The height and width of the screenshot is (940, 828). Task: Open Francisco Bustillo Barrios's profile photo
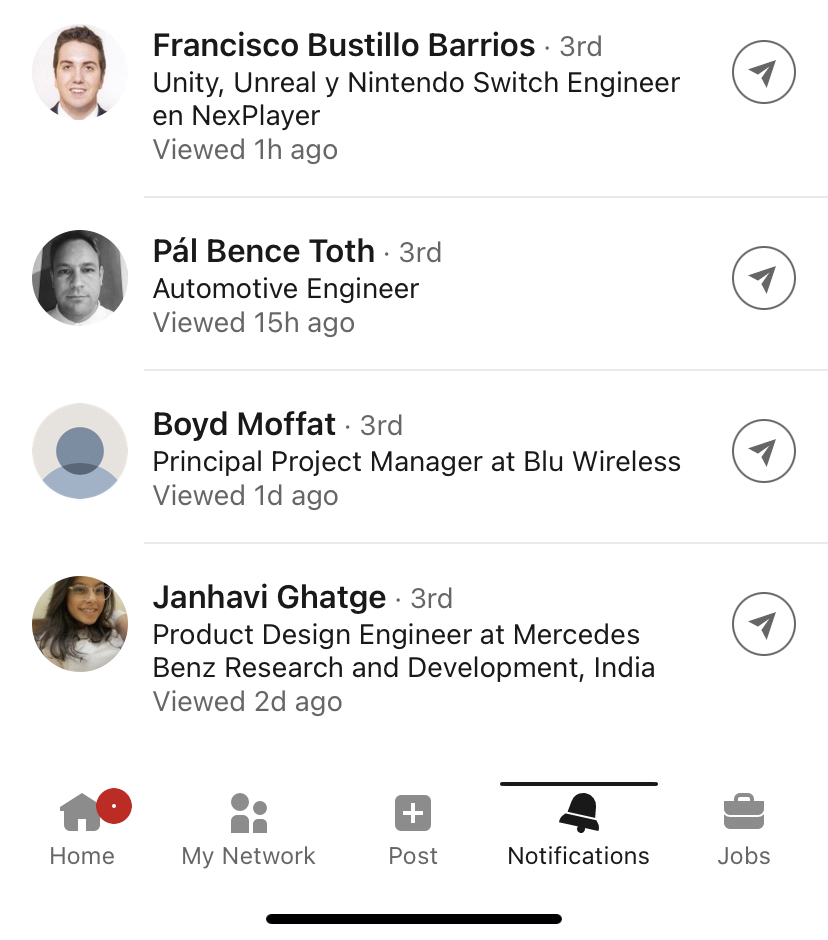[x=80, y=72]
